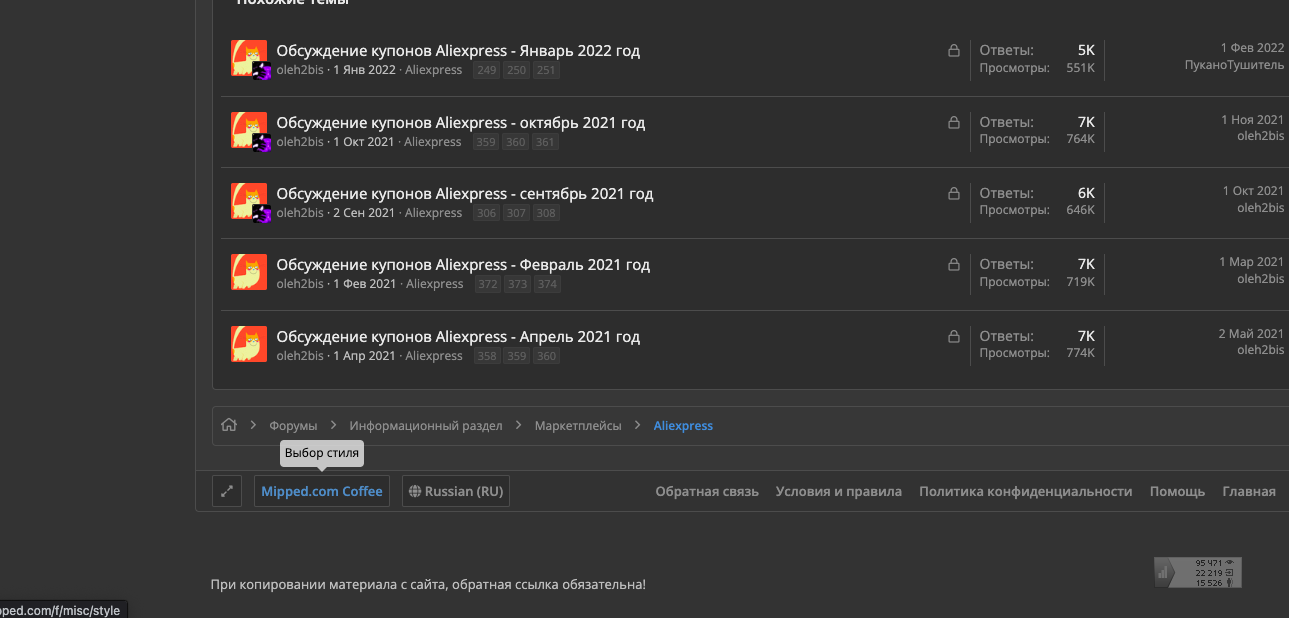1289x618 pixels.
Task: Open the октябрь 2021 Aliexpress coupons thread
Action: (461, 123)
